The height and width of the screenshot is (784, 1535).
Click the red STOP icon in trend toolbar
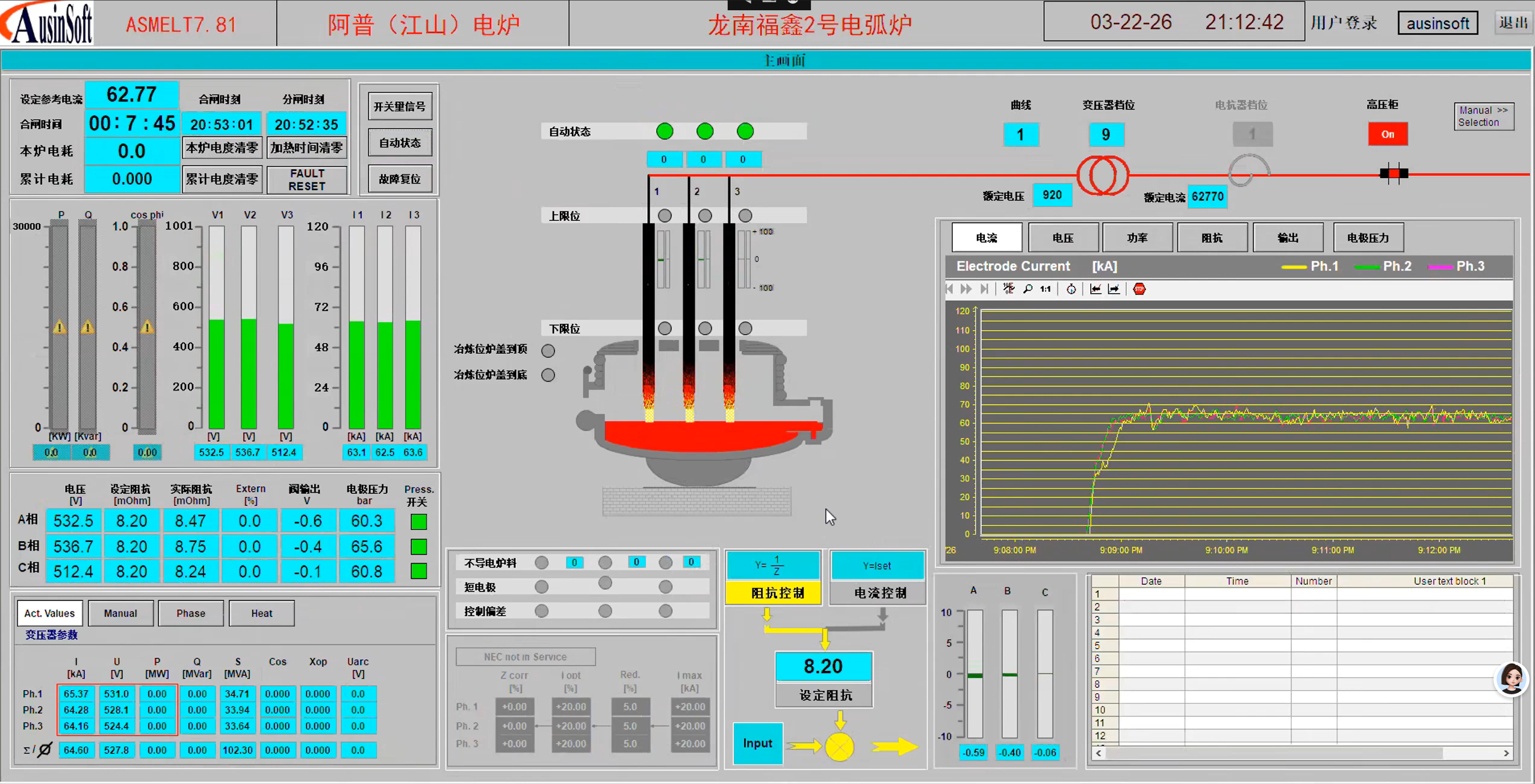point(1139,289)
